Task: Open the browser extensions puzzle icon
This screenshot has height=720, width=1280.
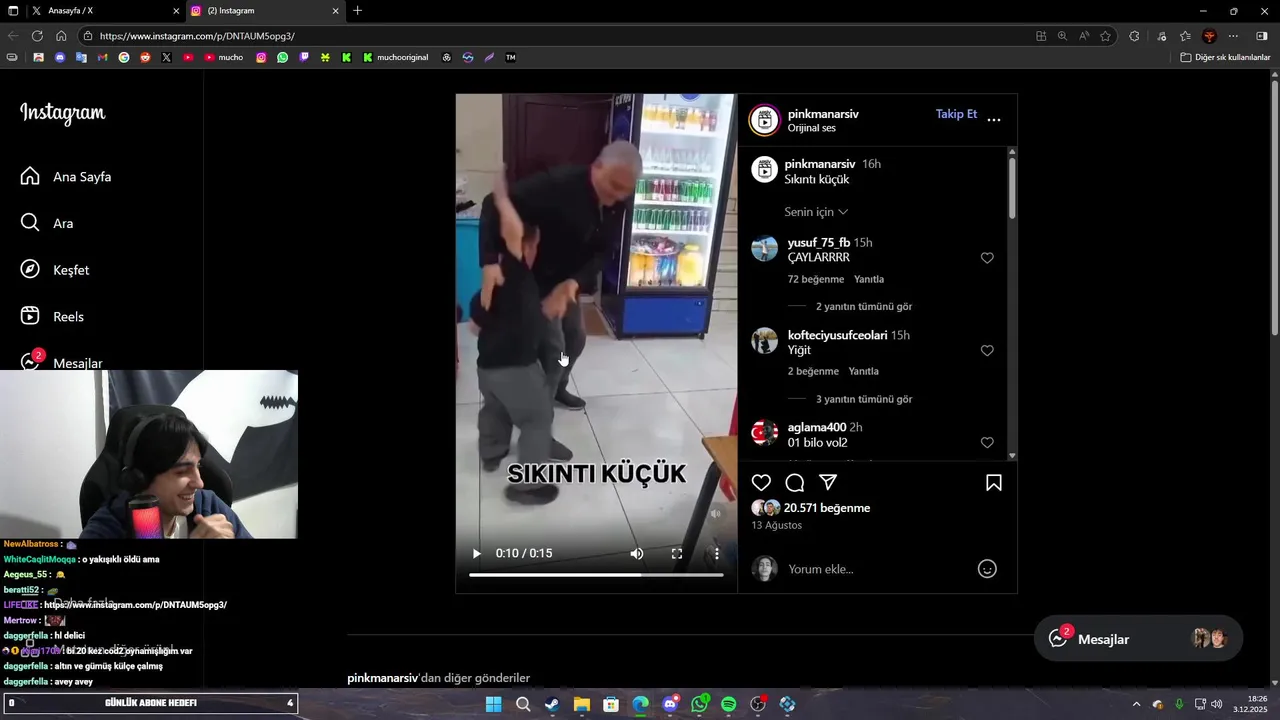Action: point(1134,36)
